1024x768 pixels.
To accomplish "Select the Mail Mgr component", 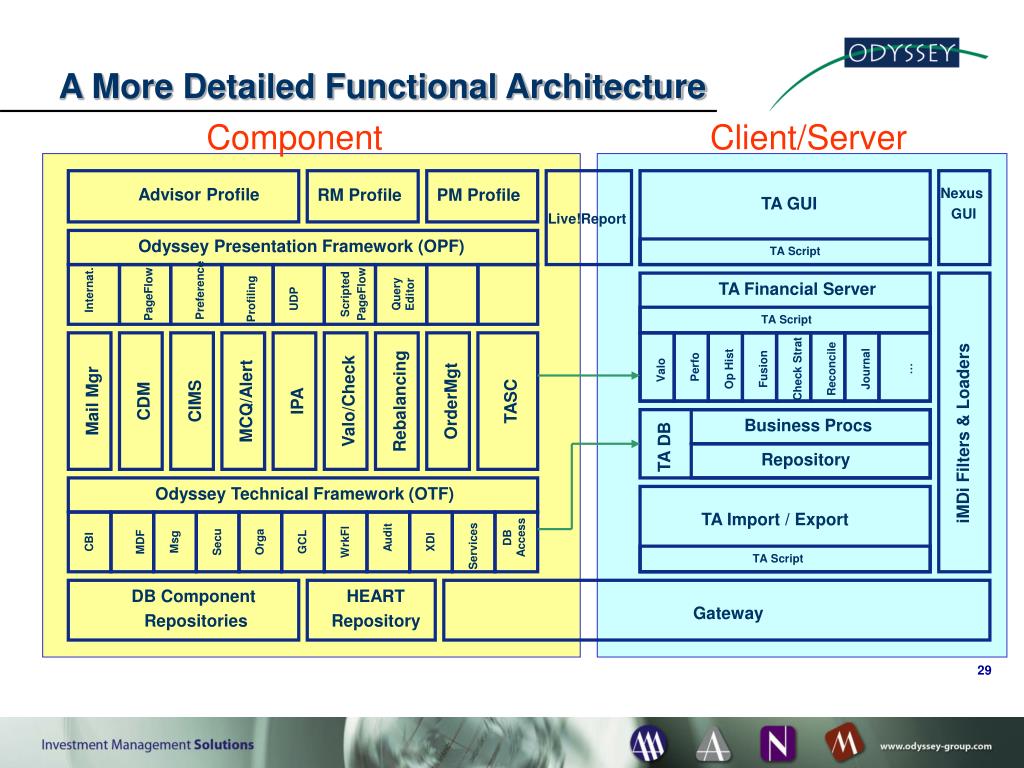I will click(89, 400).
